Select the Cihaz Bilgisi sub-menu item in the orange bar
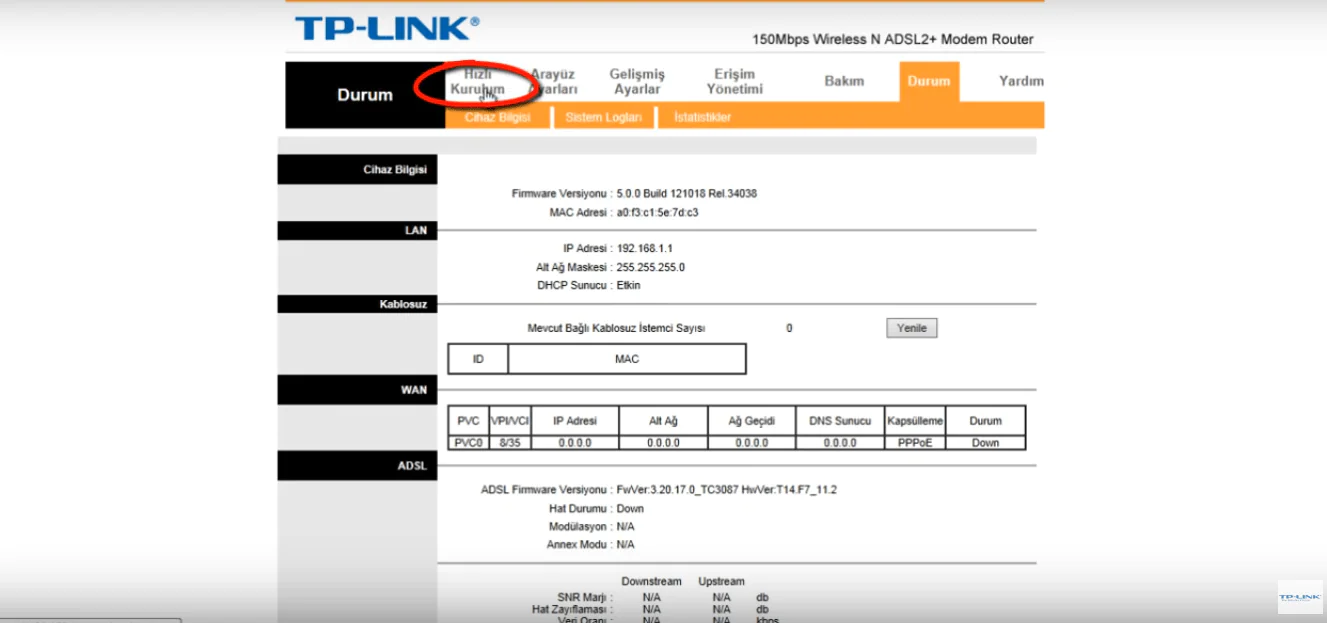1327x623 pixels. point(496,117)
